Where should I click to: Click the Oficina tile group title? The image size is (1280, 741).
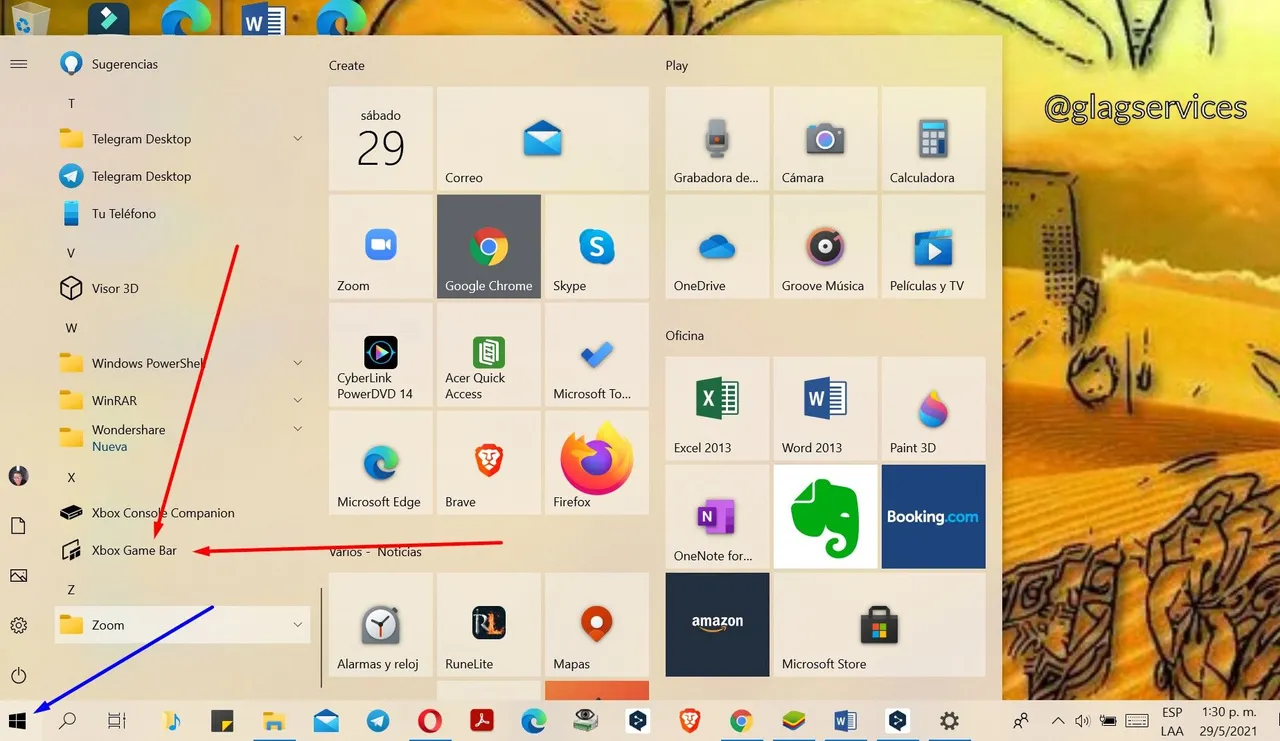point(685,335)
